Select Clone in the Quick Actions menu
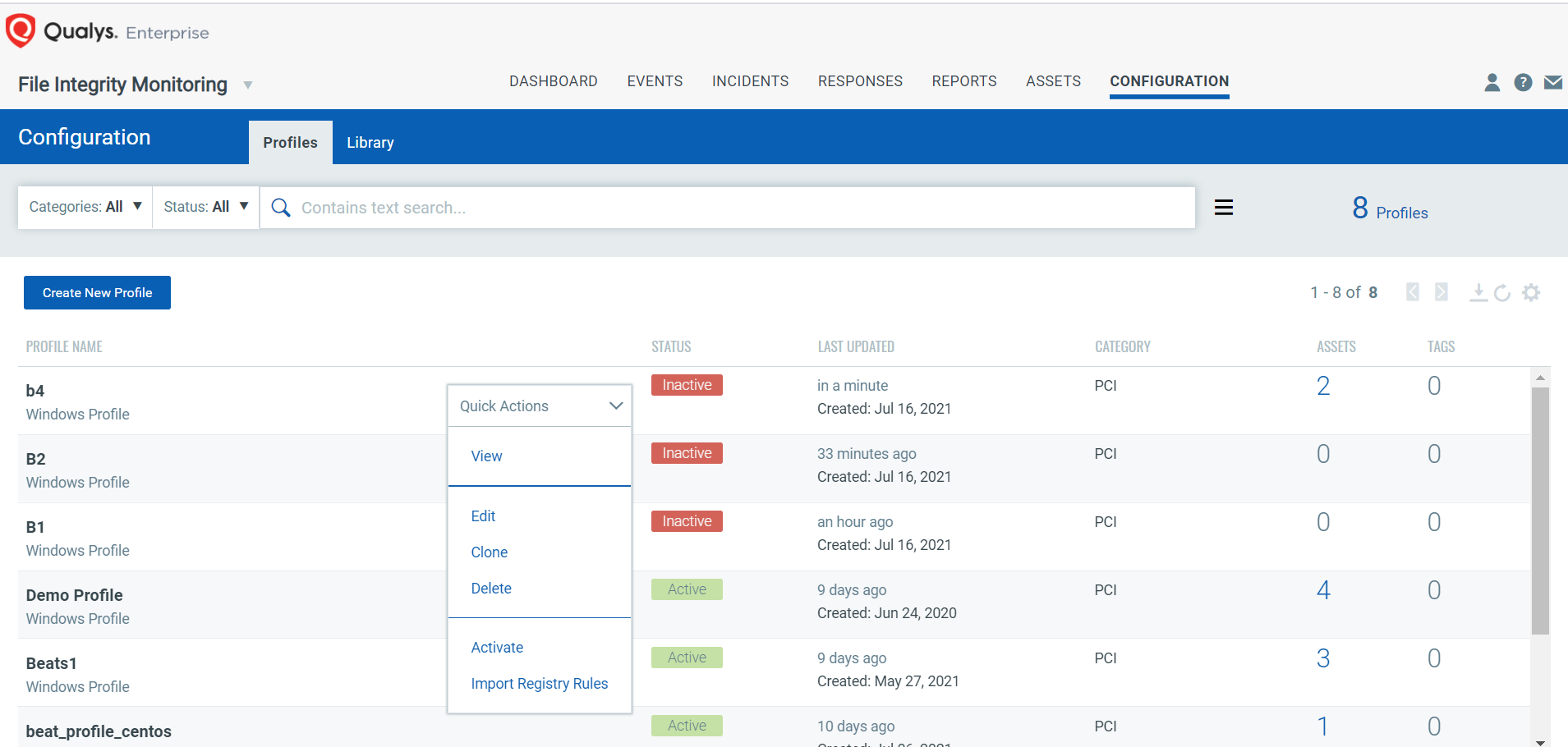Viewport: 1568px width, 747px height. pyautogui.click(x=489, y=552)
